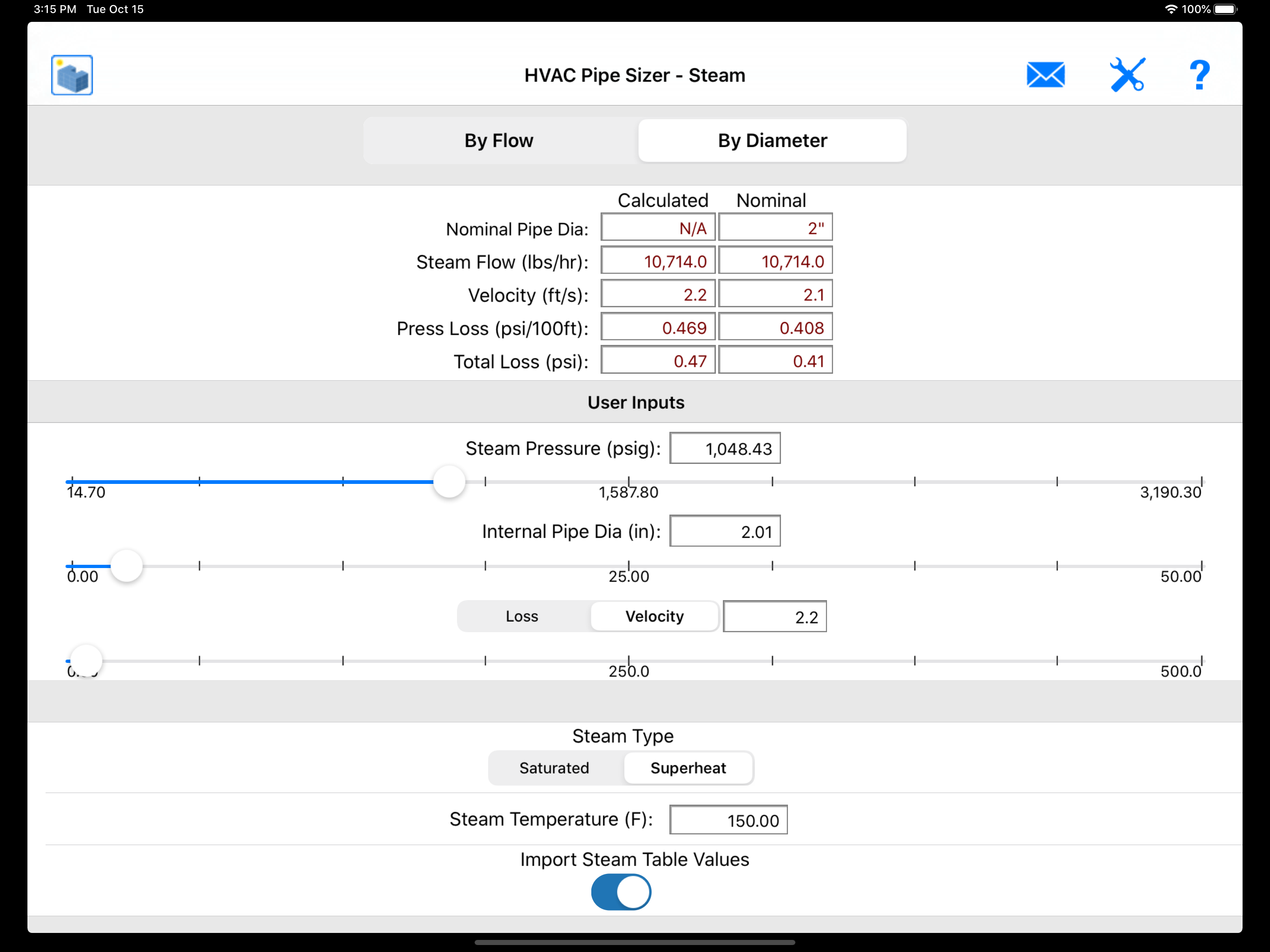This screenshot has height=952, width=1270.
Task: Select Saturated steam type
Action: coord(554,767)
